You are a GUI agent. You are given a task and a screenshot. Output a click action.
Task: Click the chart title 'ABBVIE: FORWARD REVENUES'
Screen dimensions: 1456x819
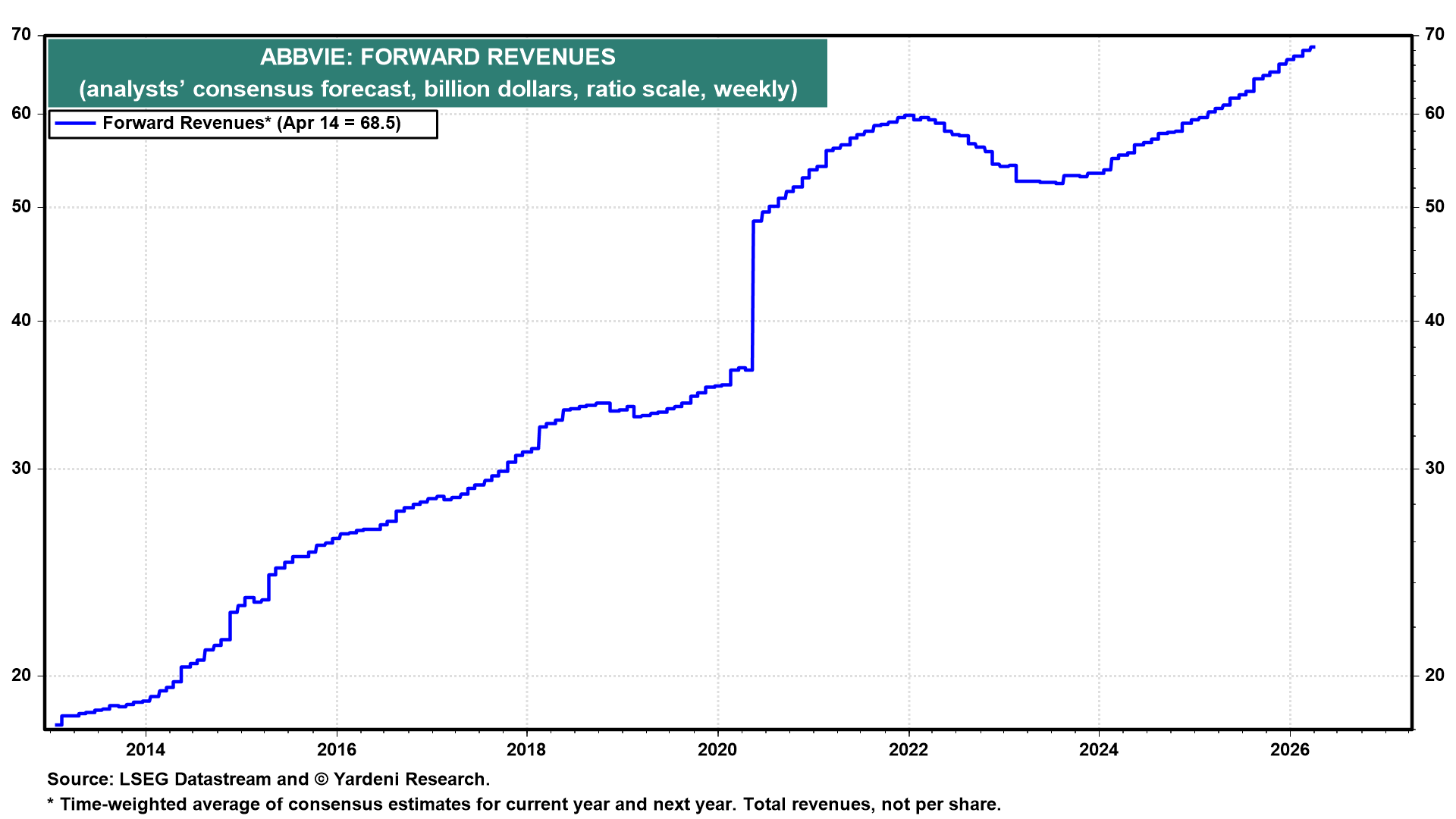438,57
